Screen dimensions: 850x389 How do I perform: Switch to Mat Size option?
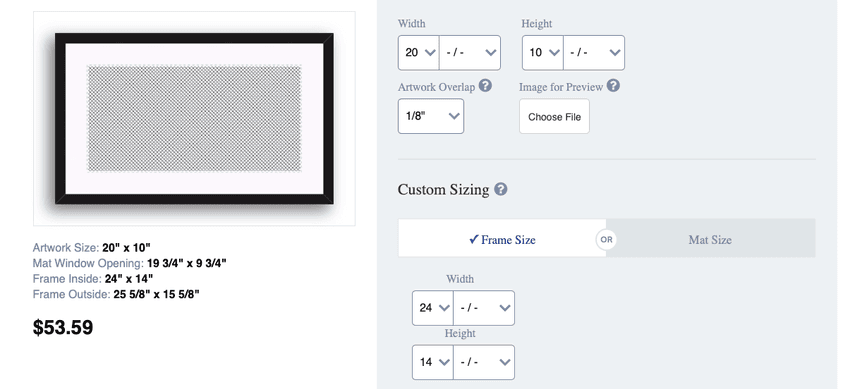[x=711, y=238]
